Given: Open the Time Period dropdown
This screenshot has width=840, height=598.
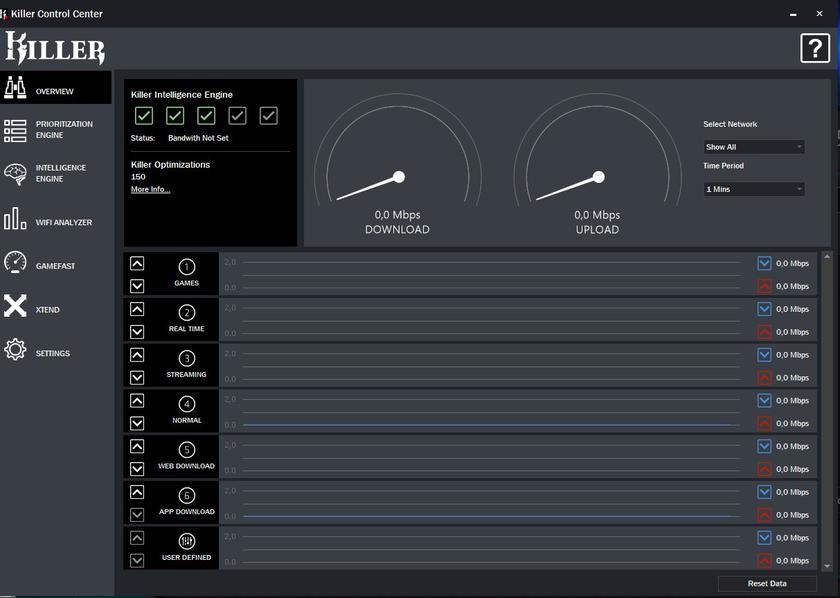Looking at the screenshot, I should pos(754,189).
